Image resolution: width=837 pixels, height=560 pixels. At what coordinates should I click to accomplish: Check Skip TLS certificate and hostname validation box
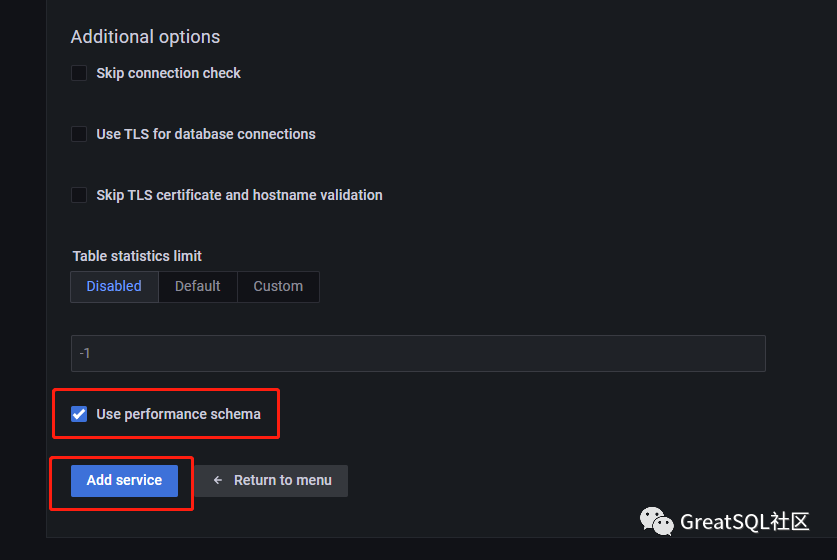click(79, 195)
